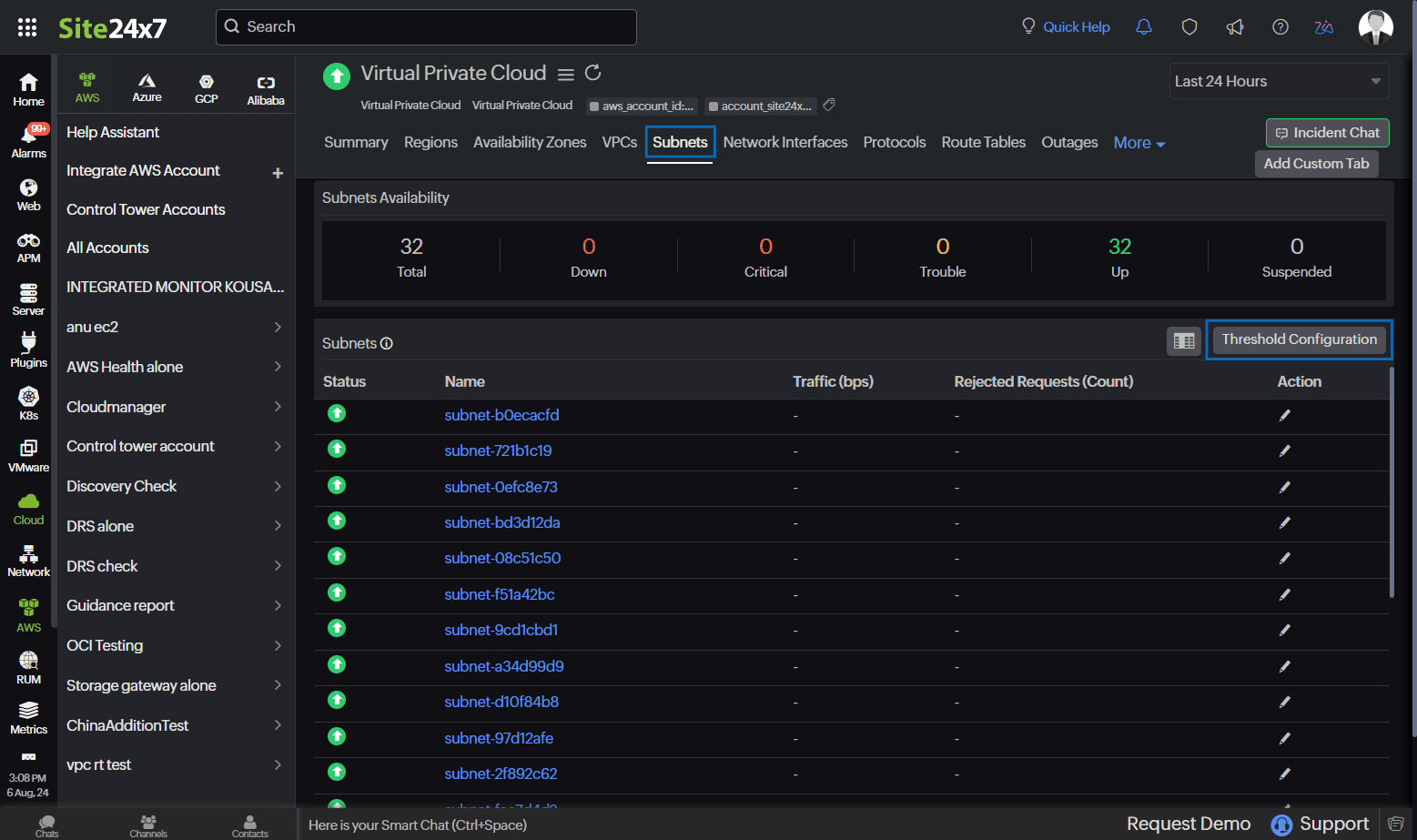
Task: Expand the Cloudmanager account entry
Action: (x=173, y=407)
